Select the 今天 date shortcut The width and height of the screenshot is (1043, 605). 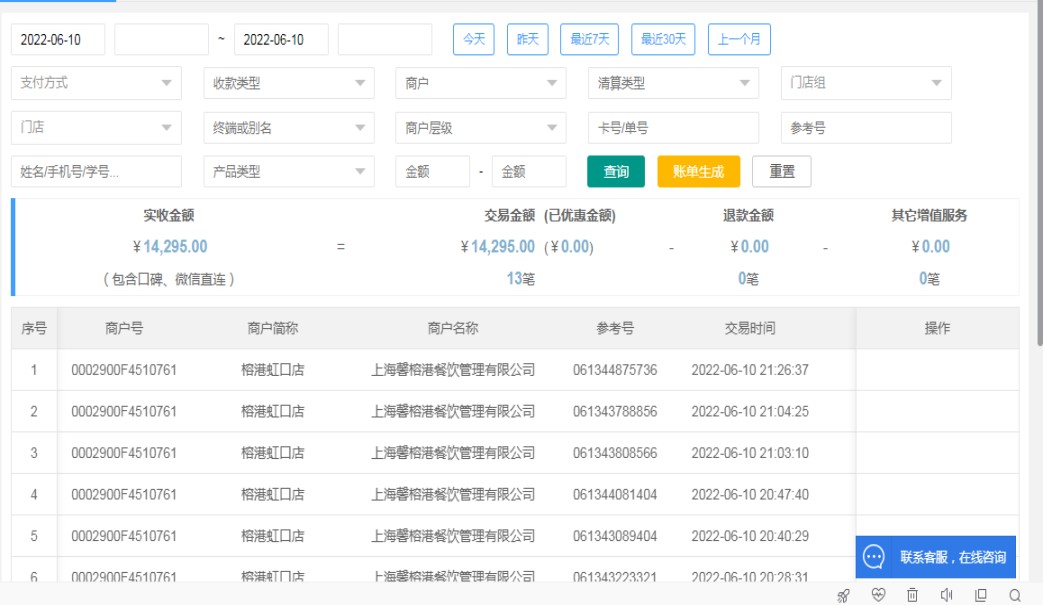pyautogui.click(x=473, y=39)
